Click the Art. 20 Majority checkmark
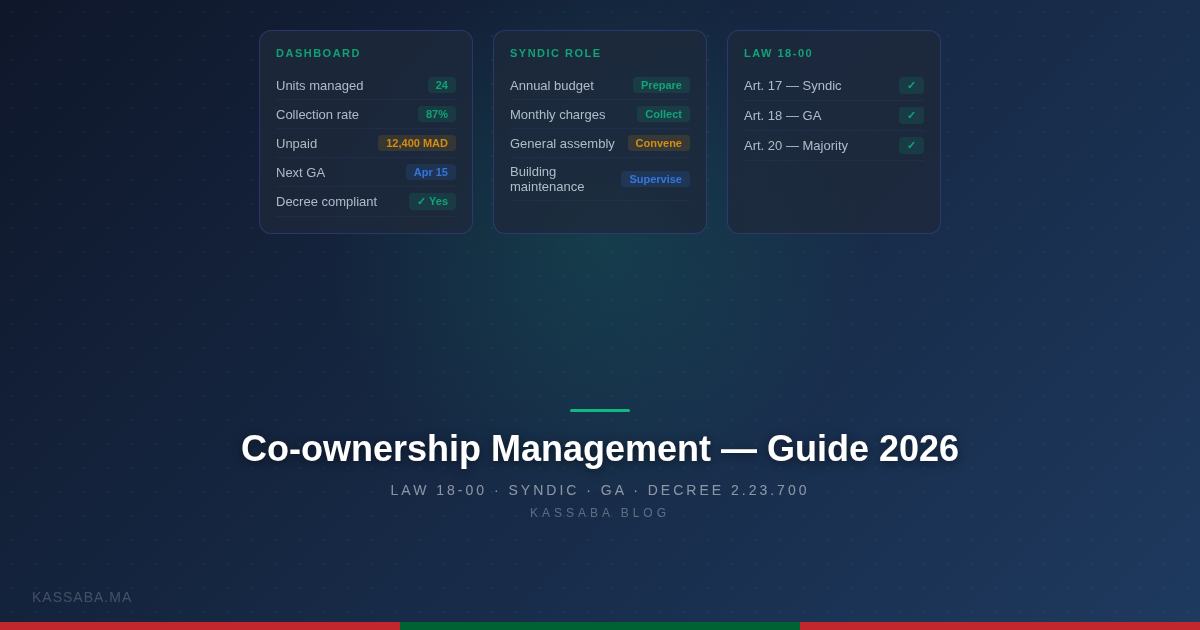 (x=911, y=145)
